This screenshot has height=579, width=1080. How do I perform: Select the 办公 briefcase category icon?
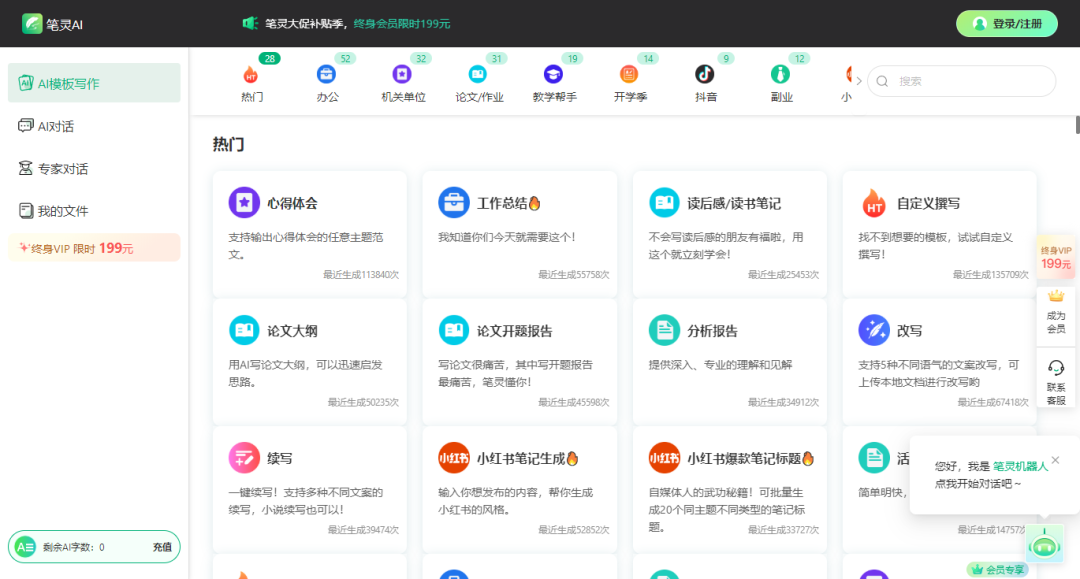(326, 74)
